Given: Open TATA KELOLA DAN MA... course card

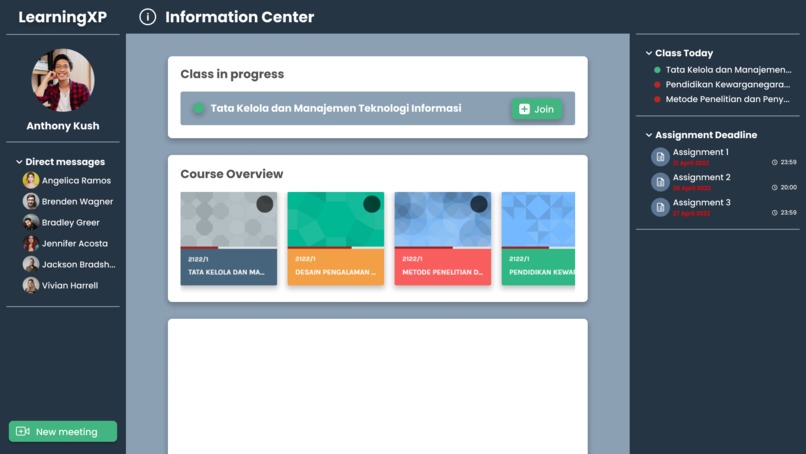Looking at the screenshot, I should click(229, 239).
